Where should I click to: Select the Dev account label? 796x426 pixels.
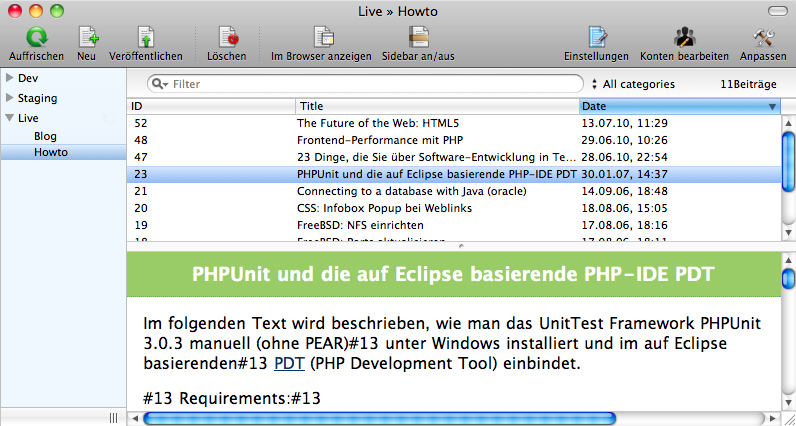click(x=28, y=78)
